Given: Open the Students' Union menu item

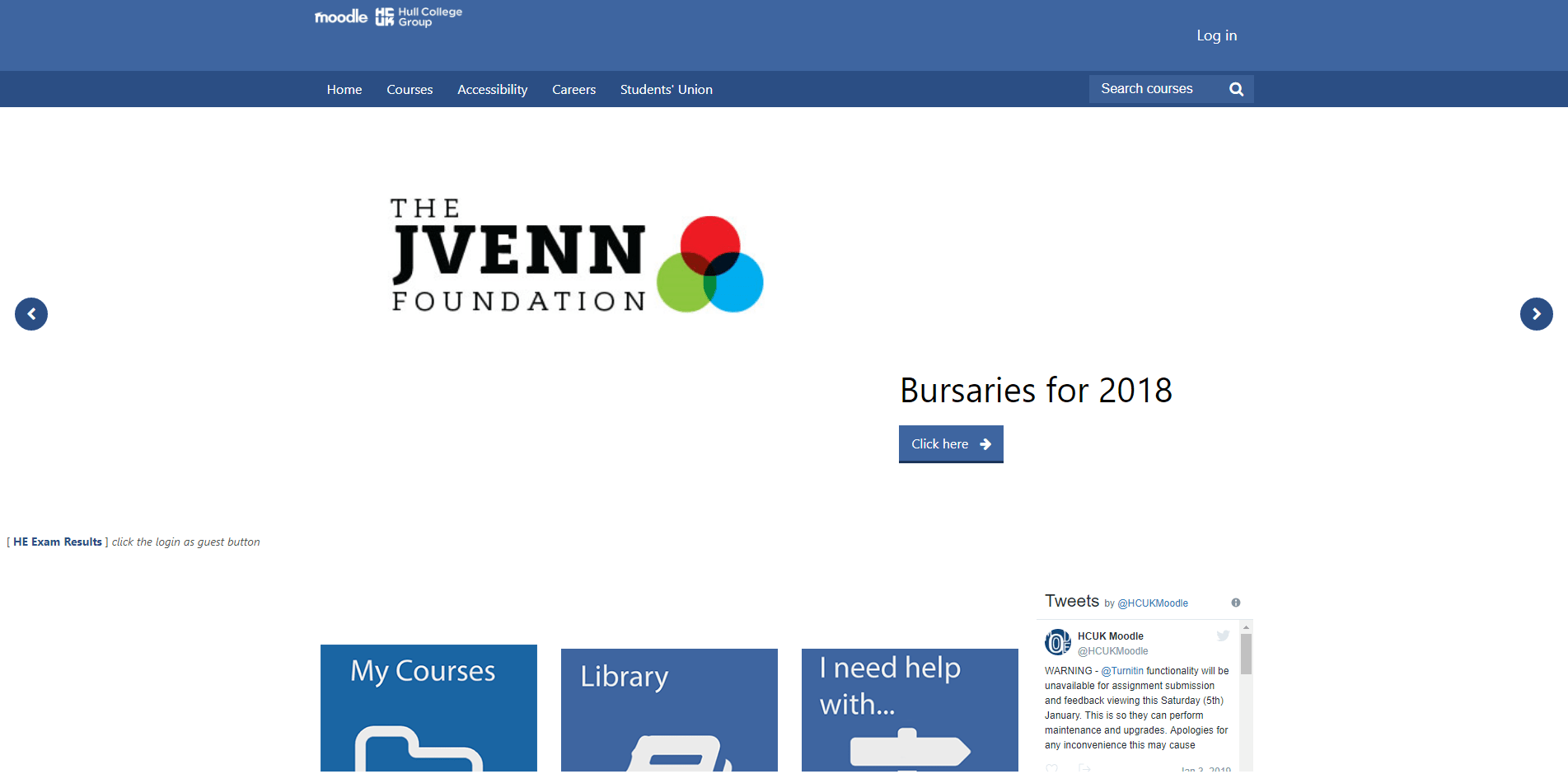Looking at the screenshot, I should pos(666,90).
